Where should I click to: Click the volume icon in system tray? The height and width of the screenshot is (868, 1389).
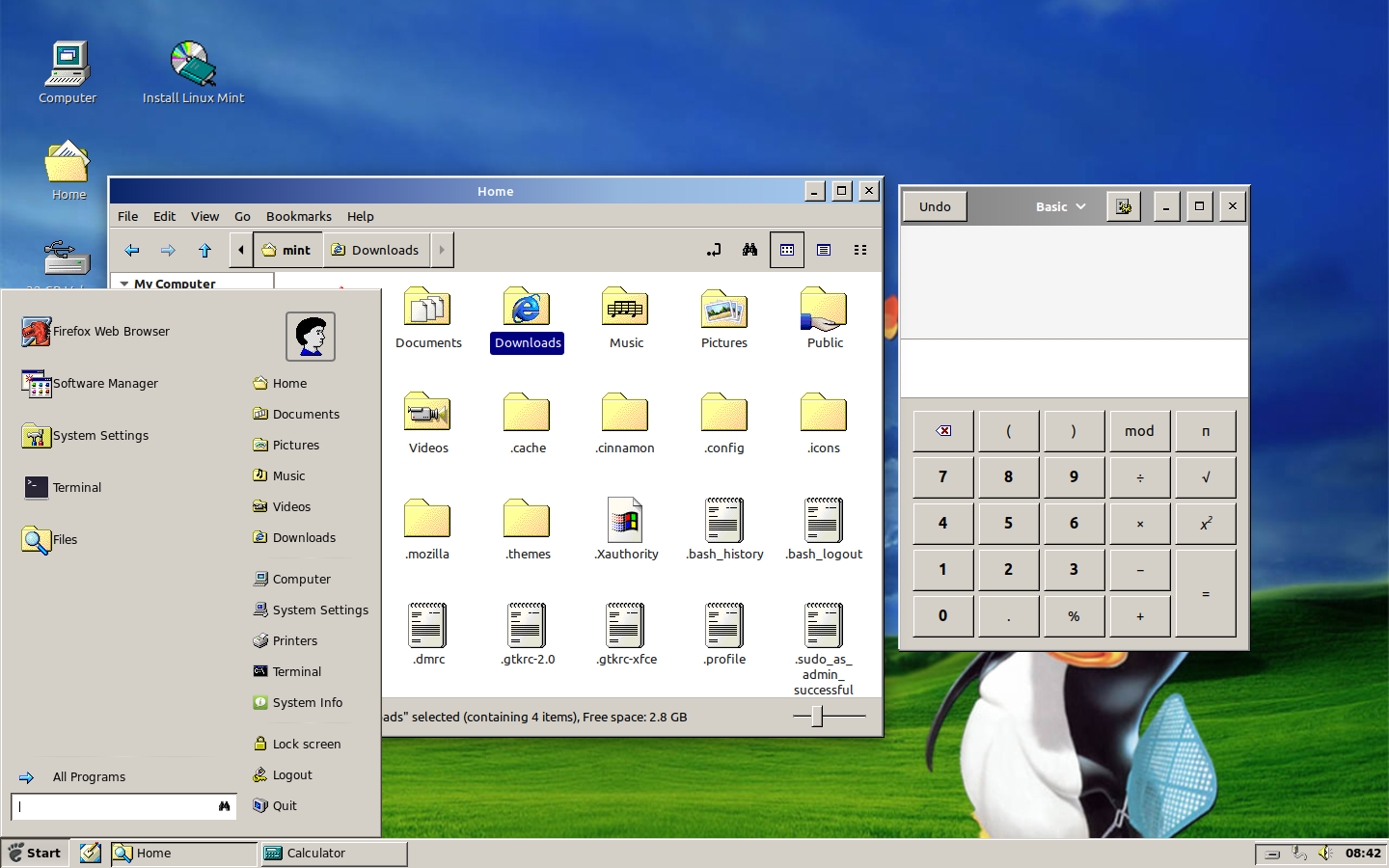(x=1326, y=853)
